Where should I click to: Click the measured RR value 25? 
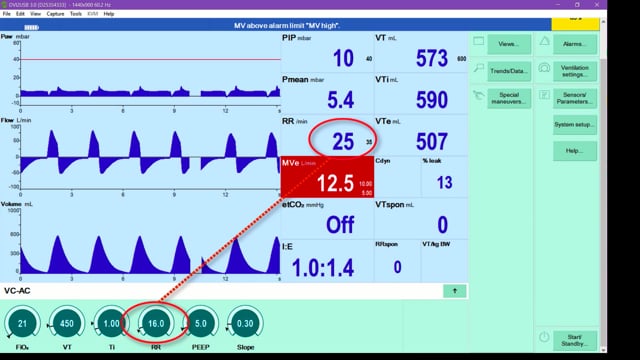pos(343,142)
